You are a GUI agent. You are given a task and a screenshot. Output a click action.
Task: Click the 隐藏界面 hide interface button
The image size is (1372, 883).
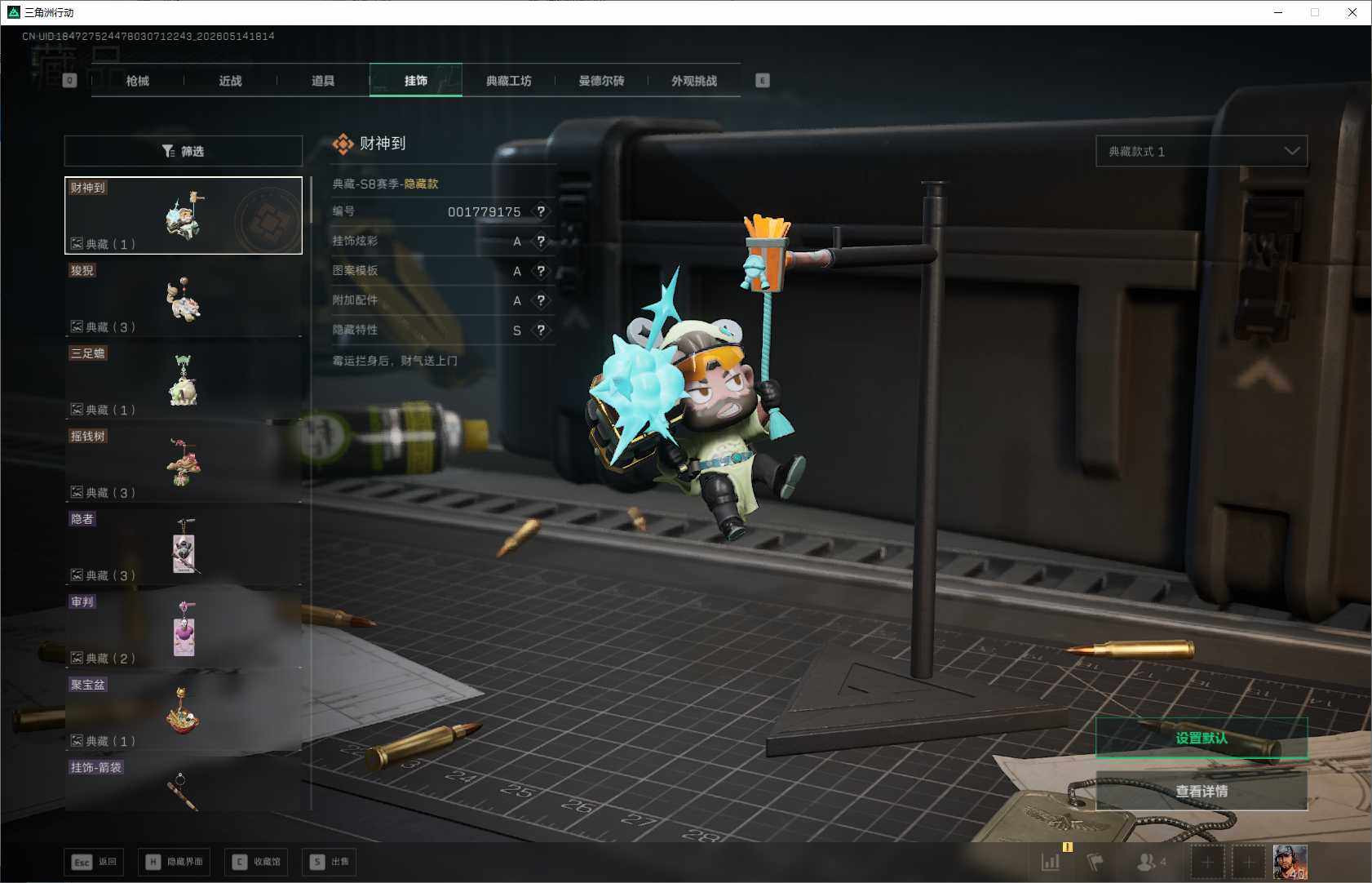175,862
